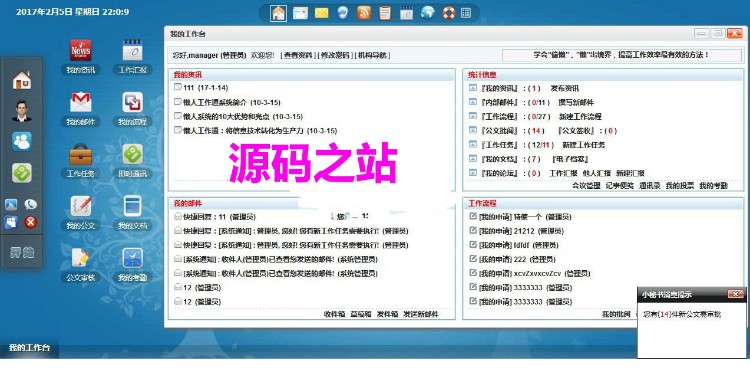The width and height of the screenshot is (750, 374).
Task: Click the clipboard icon in top dock
Action: point(385,13)
